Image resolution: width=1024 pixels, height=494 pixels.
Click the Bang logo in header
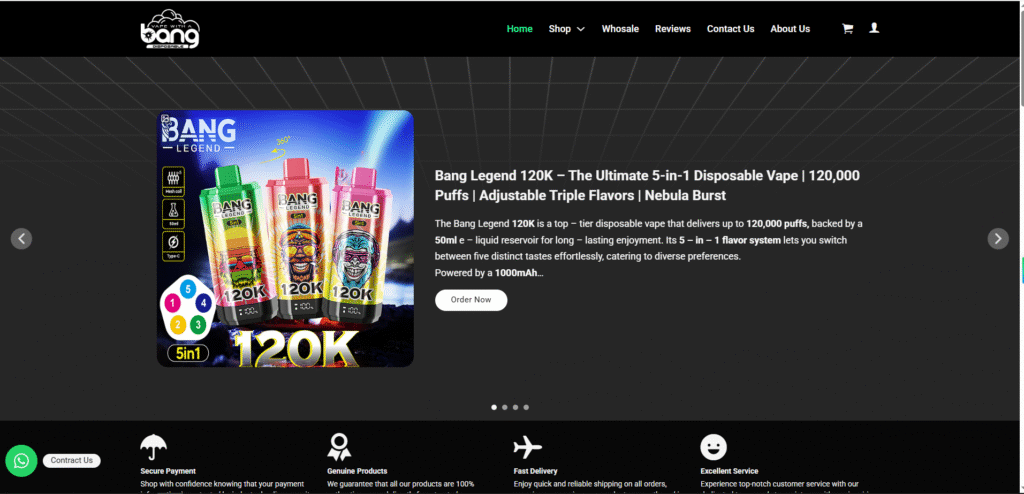pyautogui.click(x=170, y=29)
